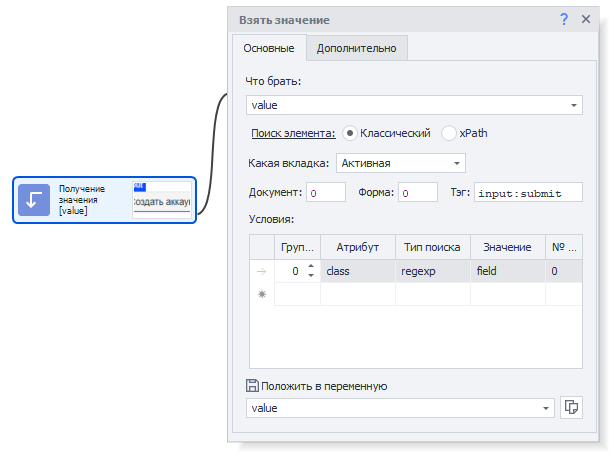Close the Взять значение dialog
This screenshot has width=614, height=458.
pyautogui.click(x=586, y=19)
